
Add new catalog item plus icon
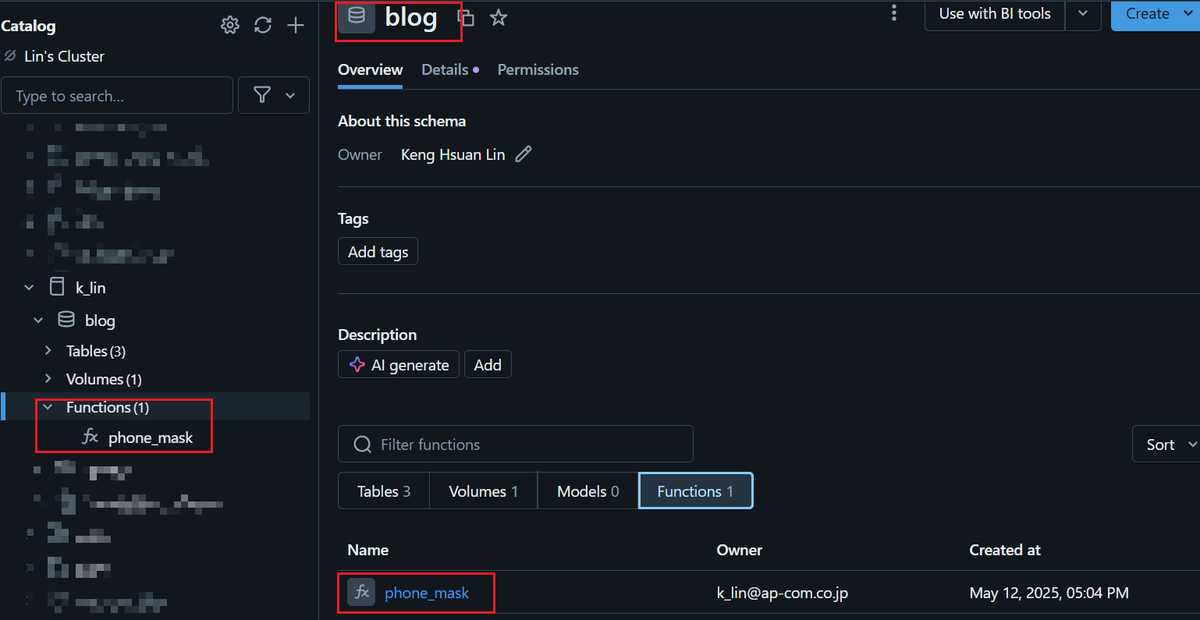click(296, 25)
